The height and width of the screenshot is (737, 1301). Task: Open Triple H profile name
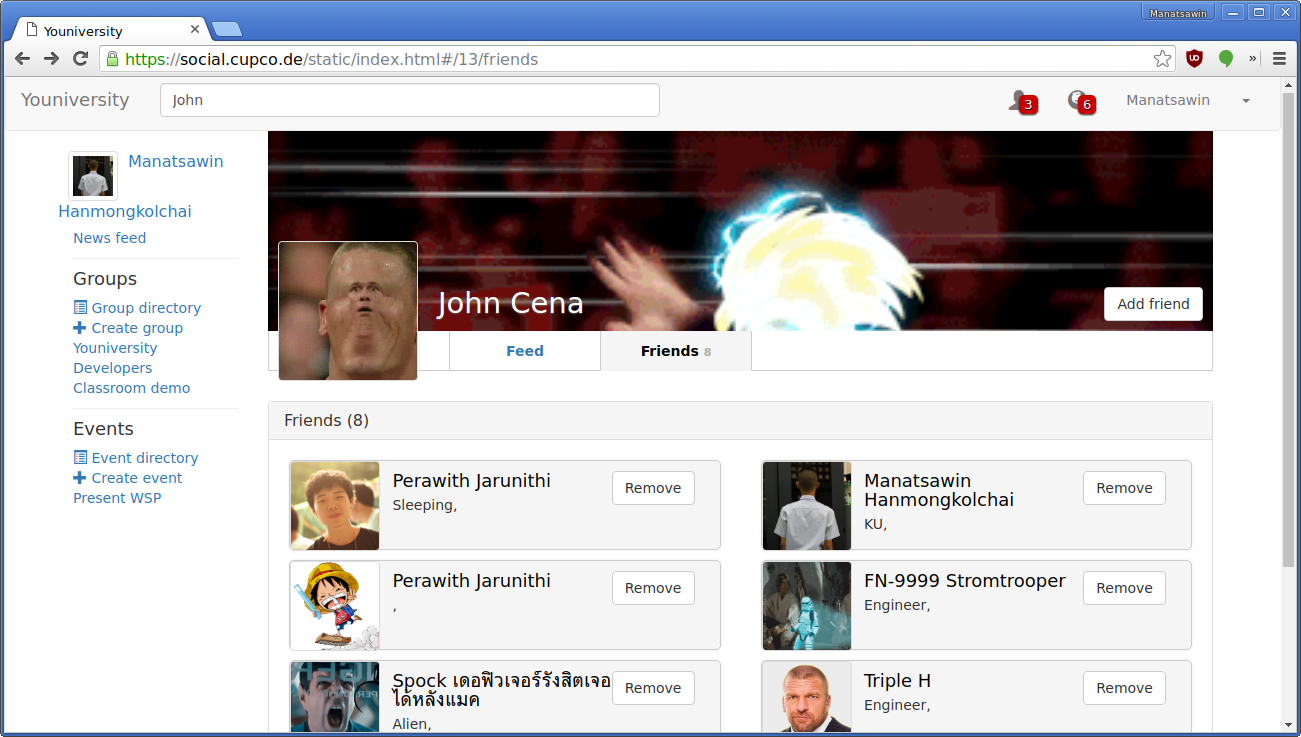pos(897,681)
